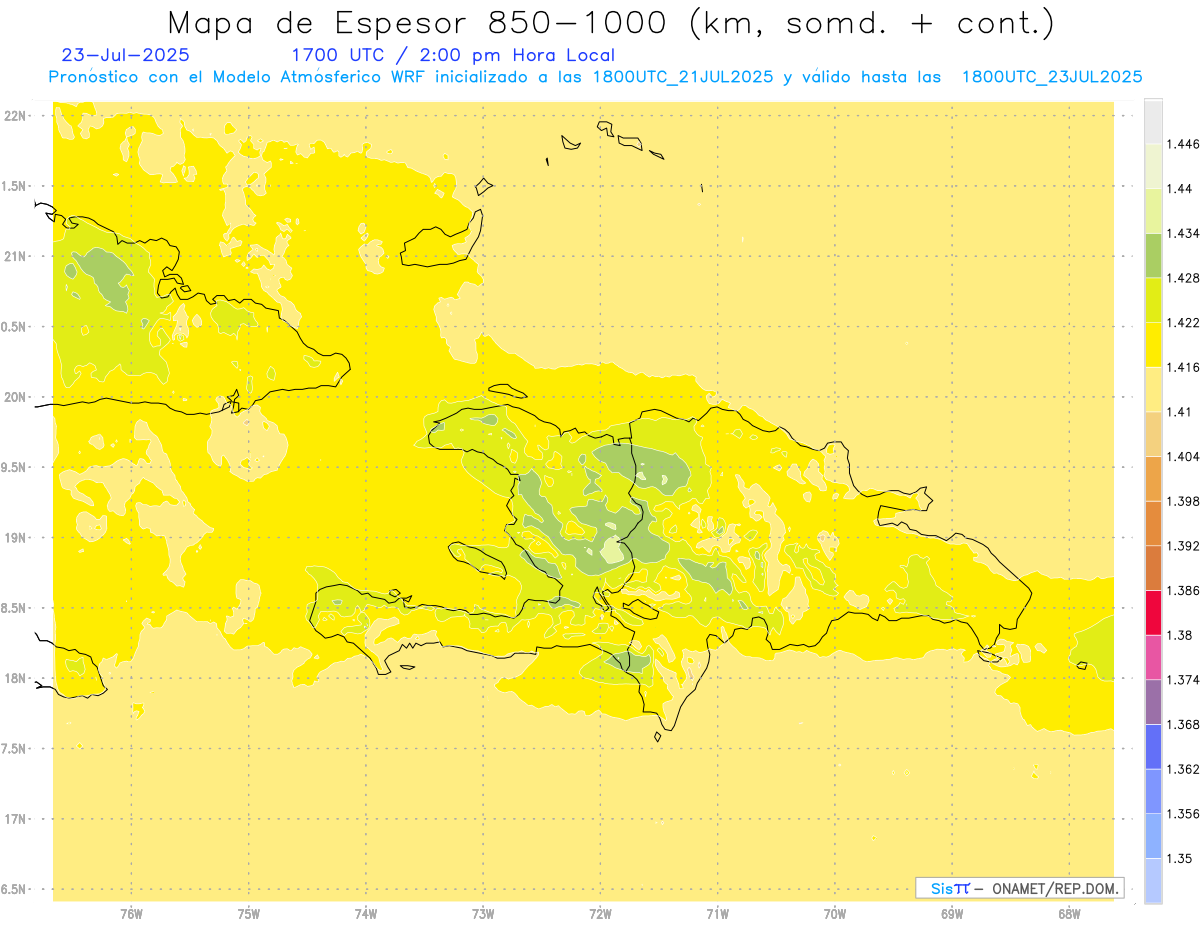The width and height of the screenshot is (1200, 927).
Task: Click the '22N' latitude label
Action: click(15, 116)
